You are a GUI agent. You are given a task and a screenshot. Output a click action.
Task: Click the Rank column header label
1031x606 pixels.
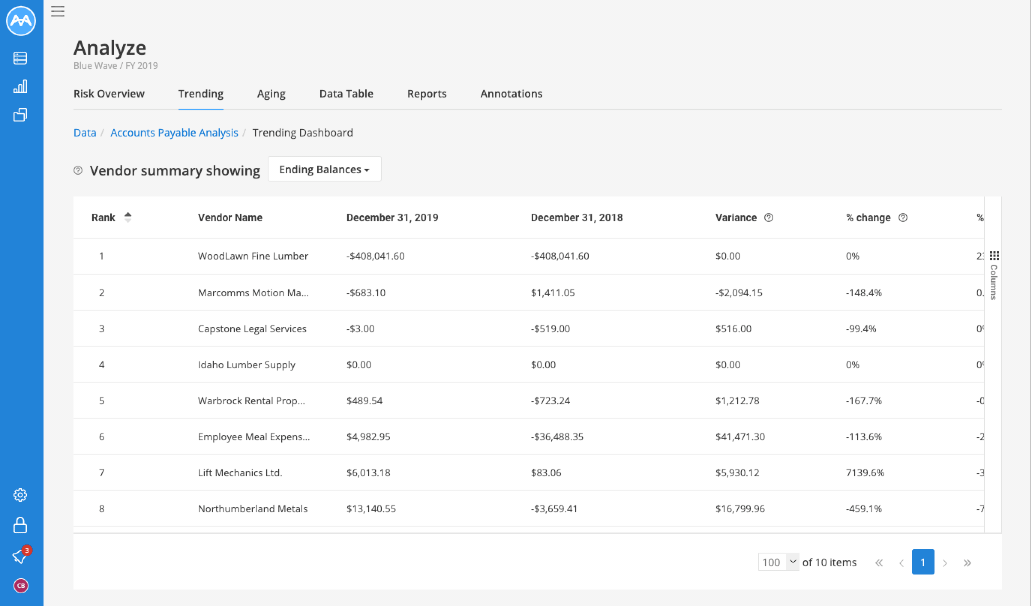point(103,218)
